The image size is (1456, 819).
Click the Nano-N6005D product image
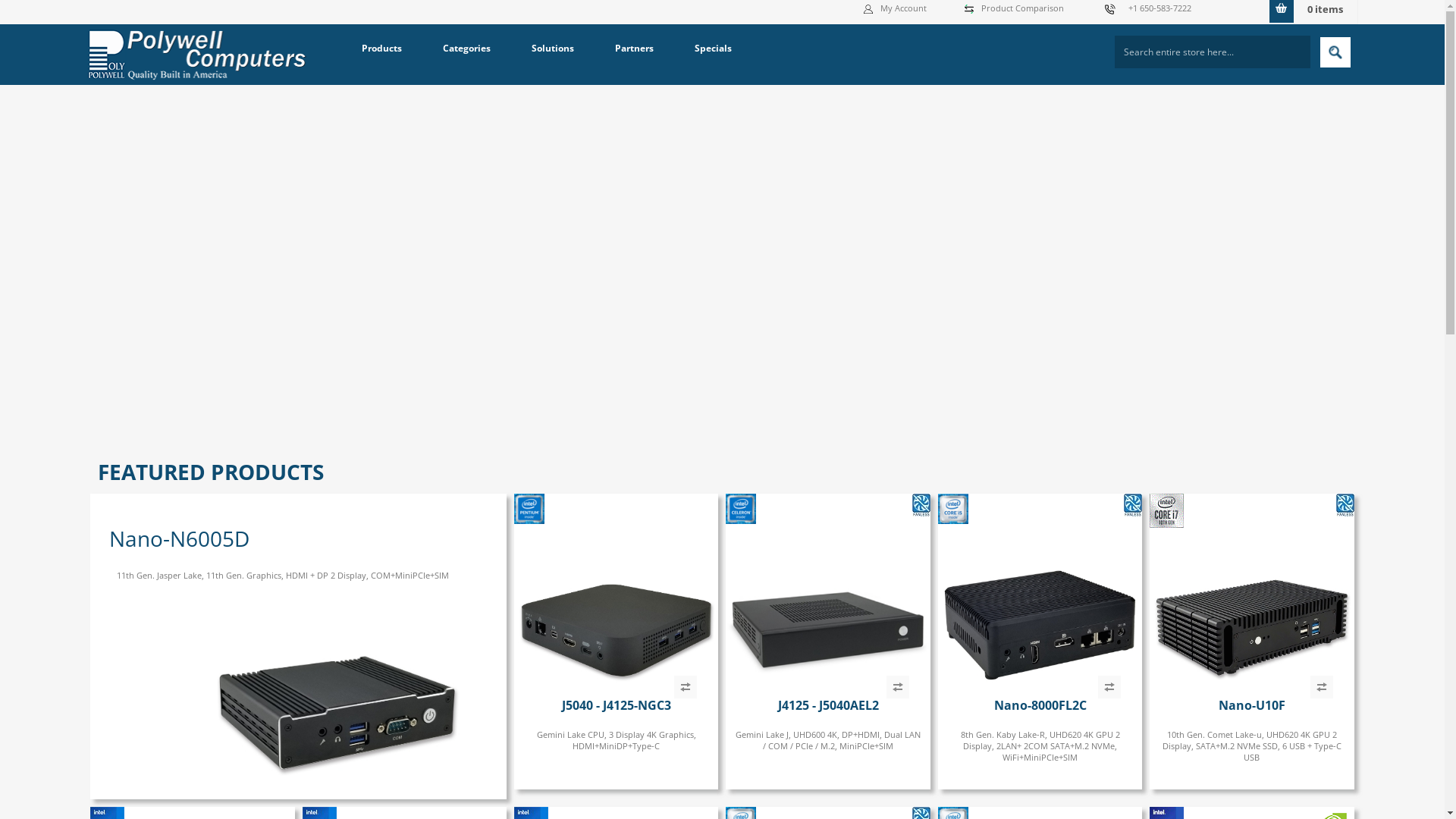[337, 714]
